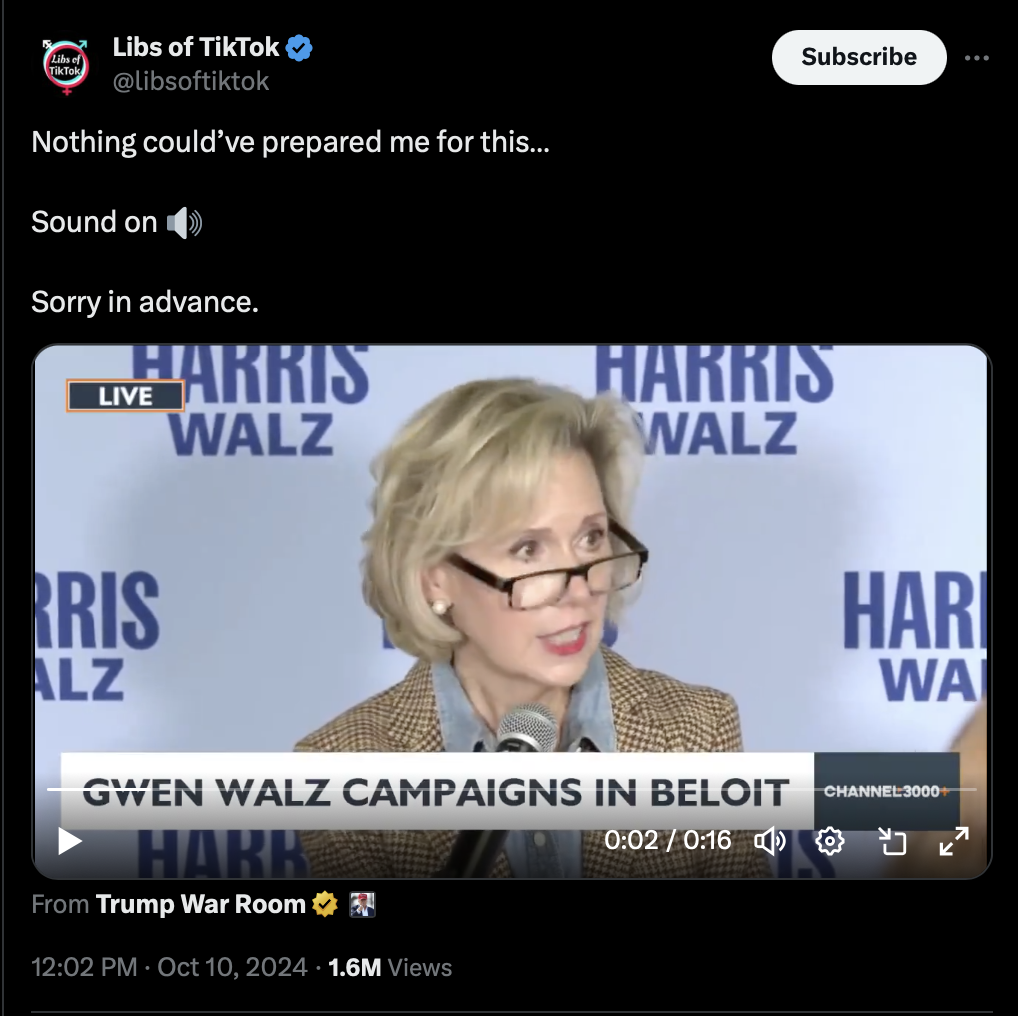Viewport: 1018px width, 1016px height.
Task: Mute the video using speaker icon
Action: [x=770, y=841]
